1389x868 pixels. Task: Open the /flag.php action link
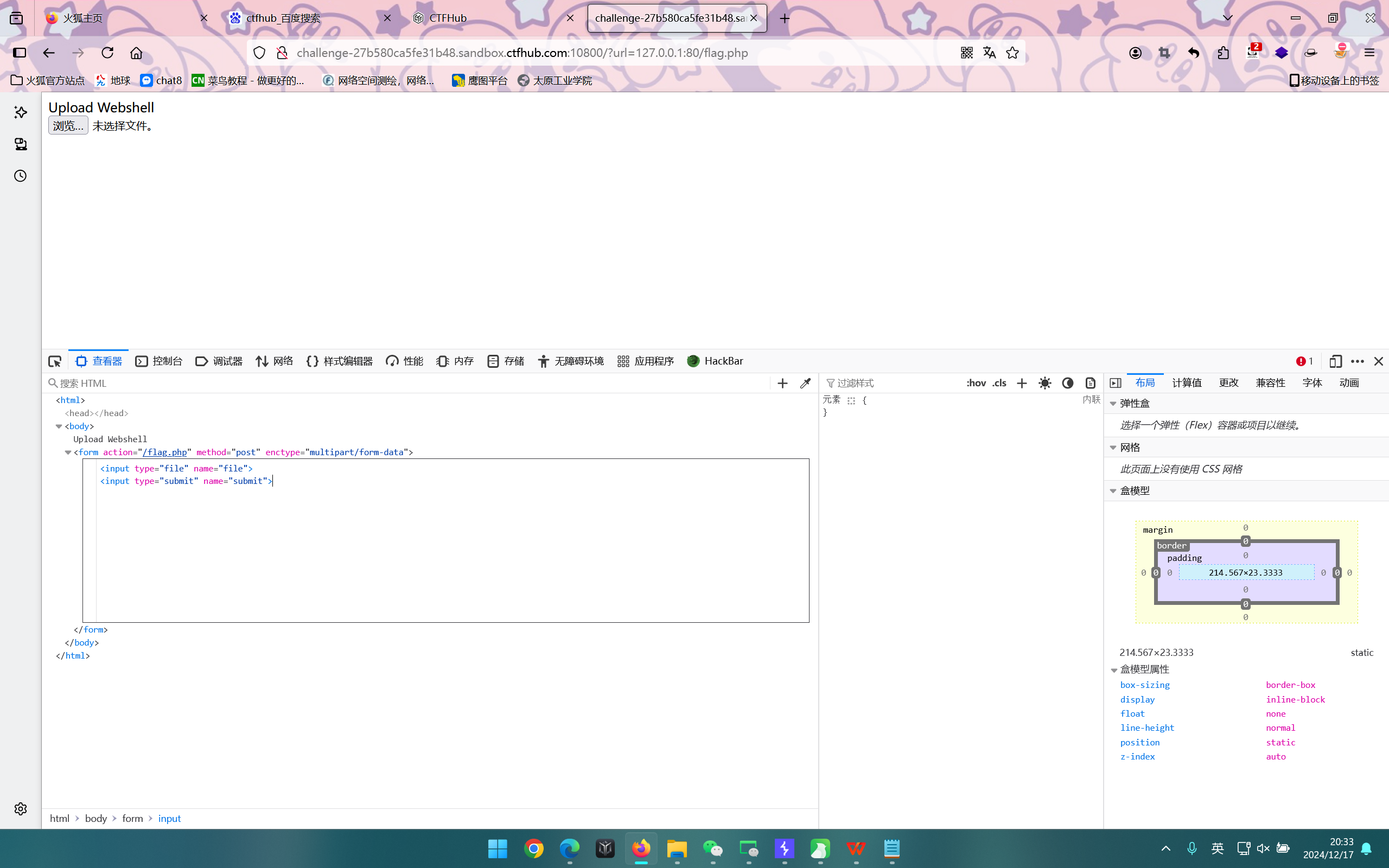pos(165,452)
